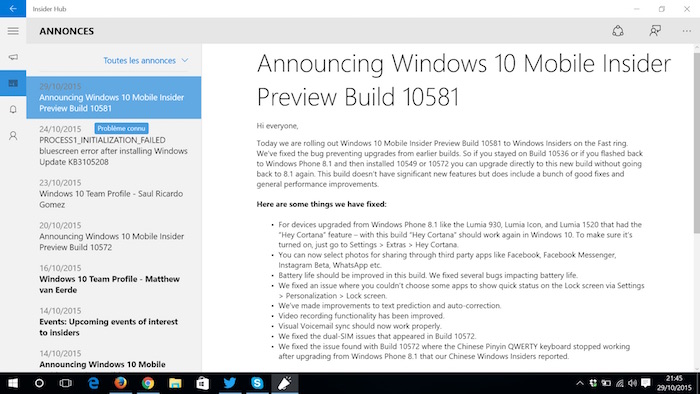Open announcement for Preview Build 10572
Image resolution: width=700 pixels, height=394 pixels.
pyautogui.click(x=114, y=236)
